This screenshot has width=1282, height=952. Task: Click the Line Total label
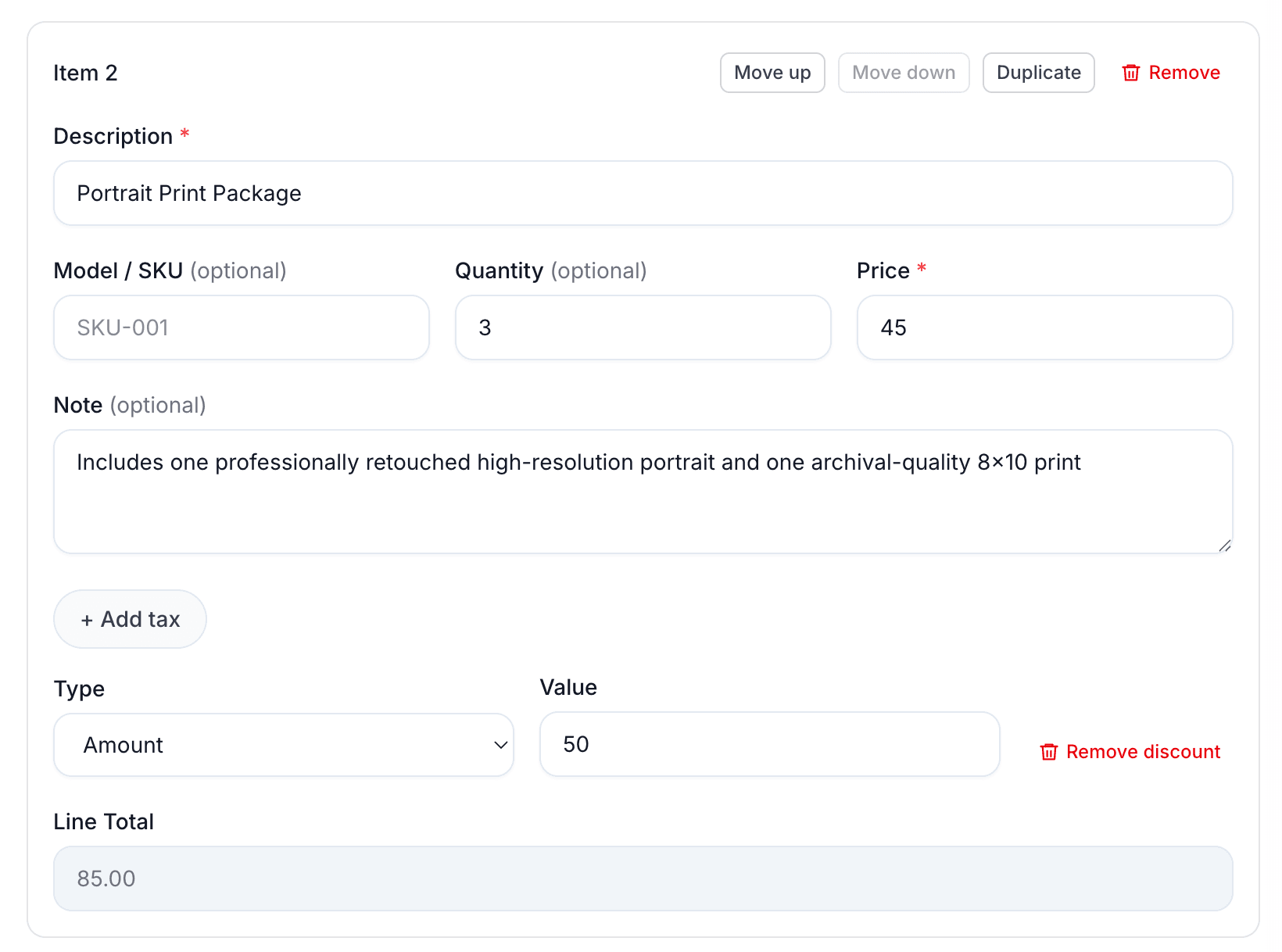tap(103, 821)
